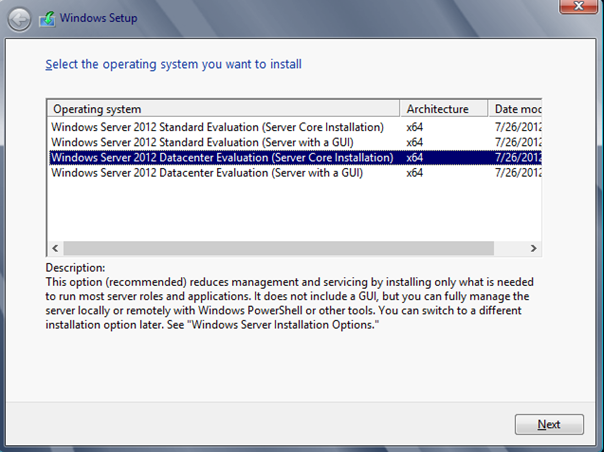Click the Next button
The width and height of the screenshot is (604, 452).
[x=549, y=424]
